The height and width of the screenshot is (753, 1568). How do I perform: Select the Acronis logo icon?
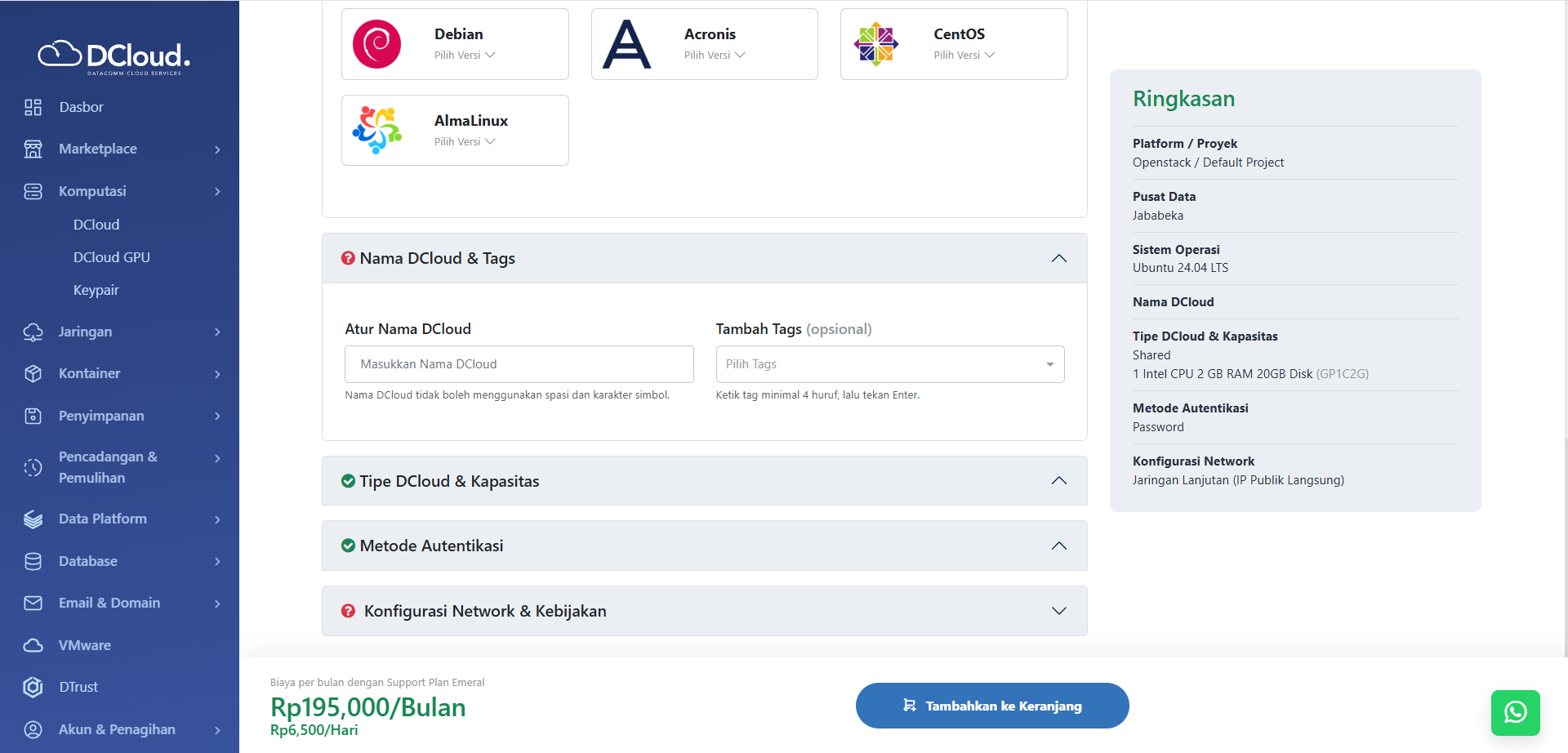[626, 44]
